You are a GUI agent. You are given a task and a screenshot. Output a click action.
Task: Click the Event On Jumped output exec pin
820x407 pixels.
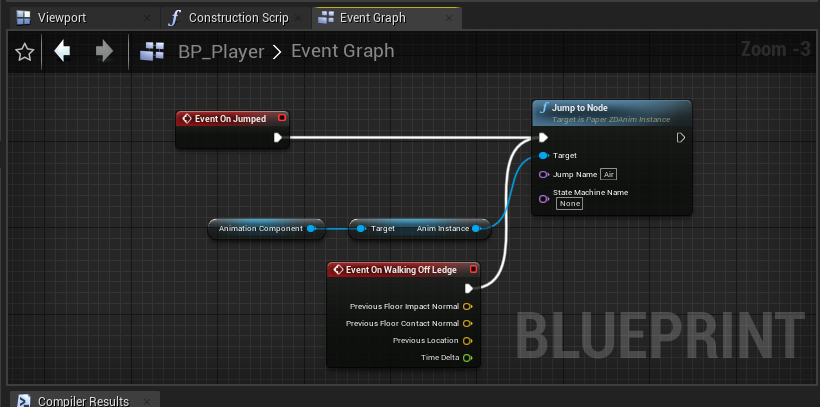pyautogui.click(x=278, y=138)
